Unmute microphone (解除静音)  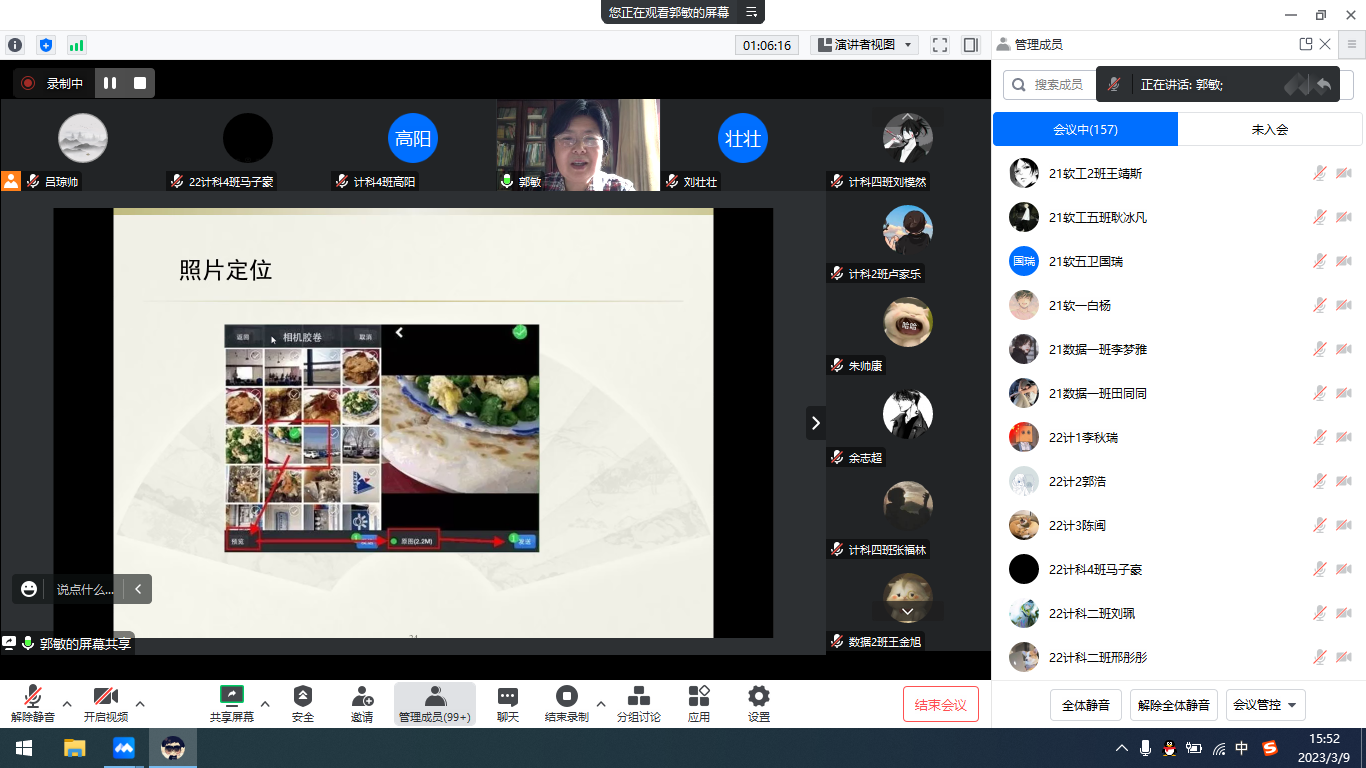(33, 703)
